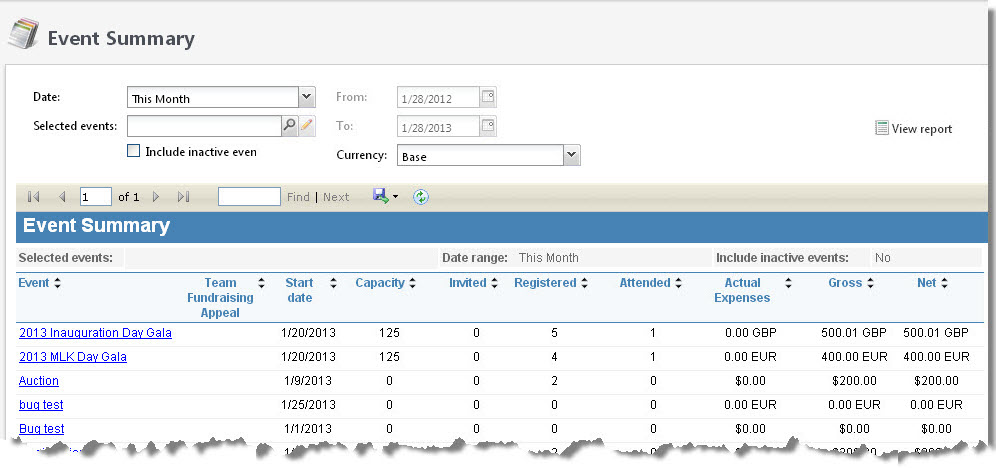Sort by Net column arrows
Image resolution: width=996 pixels, height=468 pixels.
945,283
